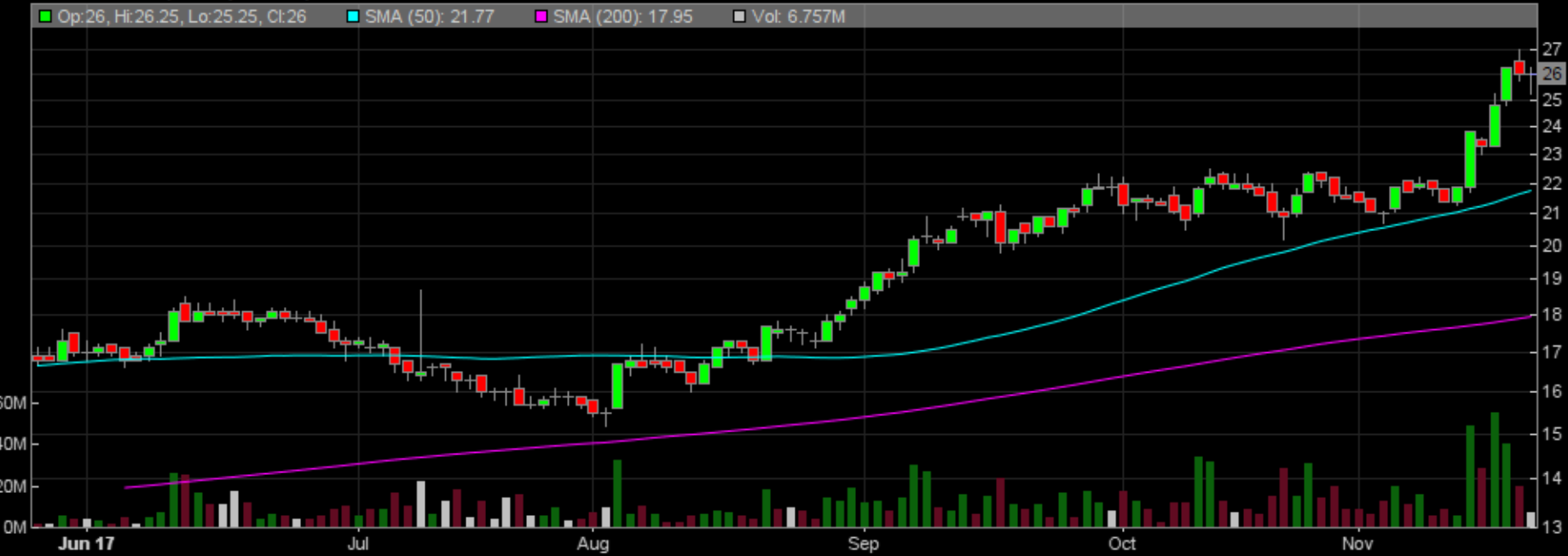
Task: Click the tall green volume bar at start of August
Action: (617, 493)
